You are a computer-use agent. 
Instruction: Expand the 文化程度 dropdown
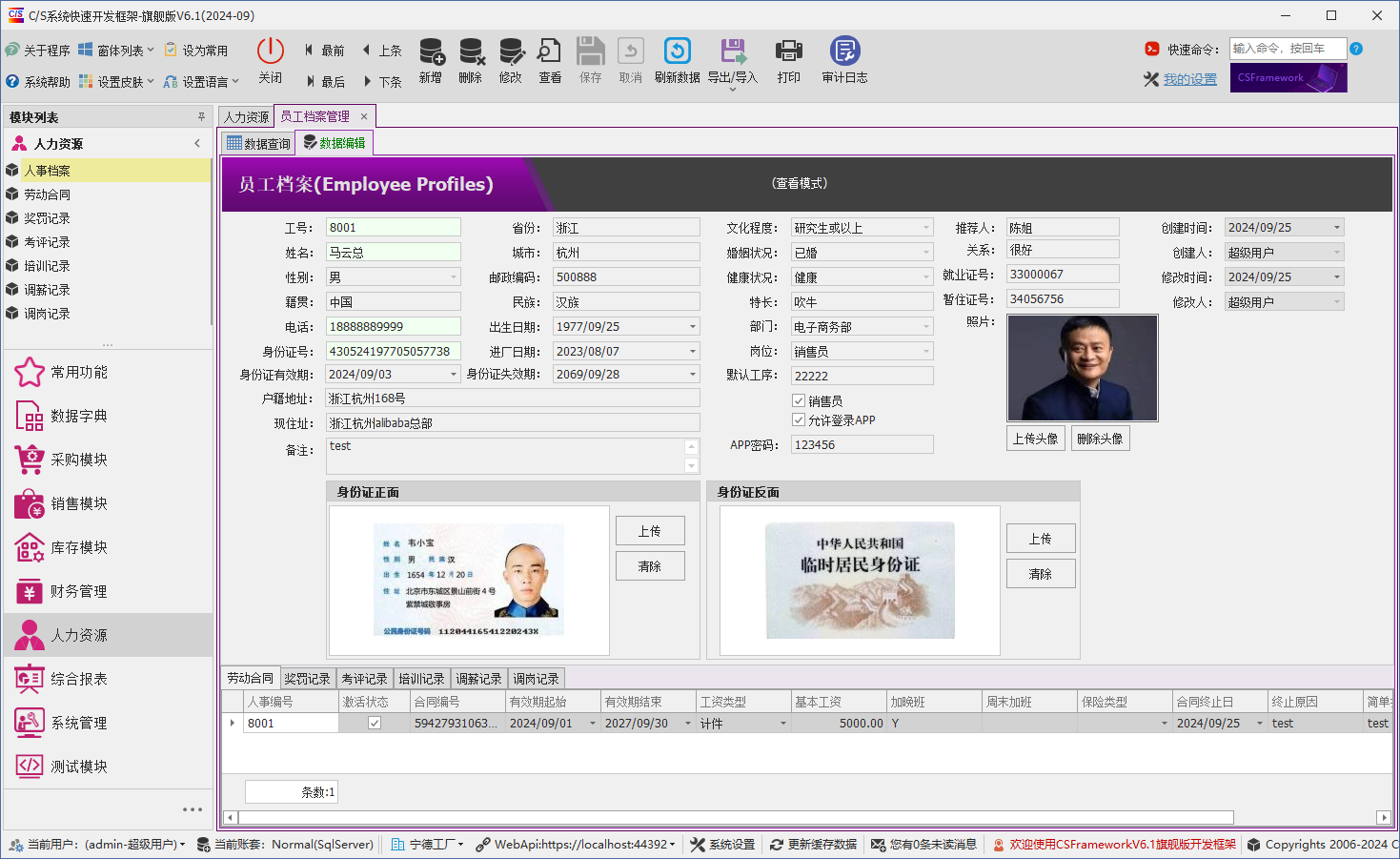(926, 228)
